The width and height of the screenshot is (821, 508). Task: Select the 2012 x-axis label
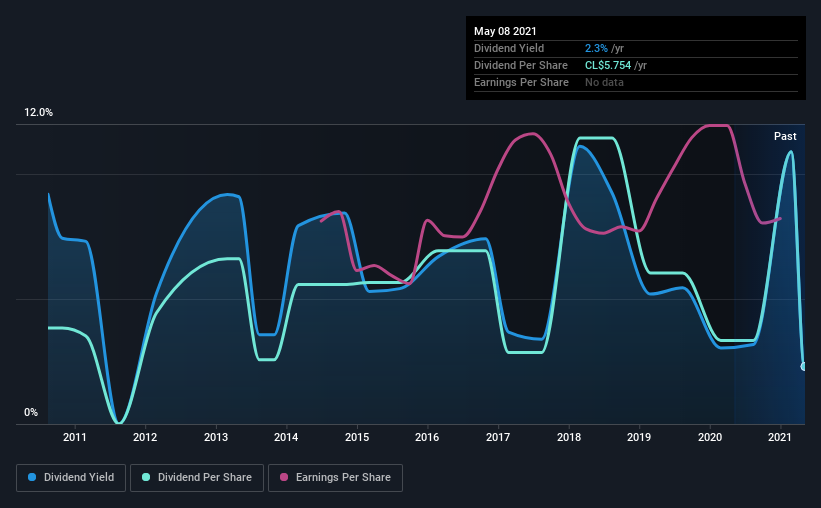click(x=145, y=437)
